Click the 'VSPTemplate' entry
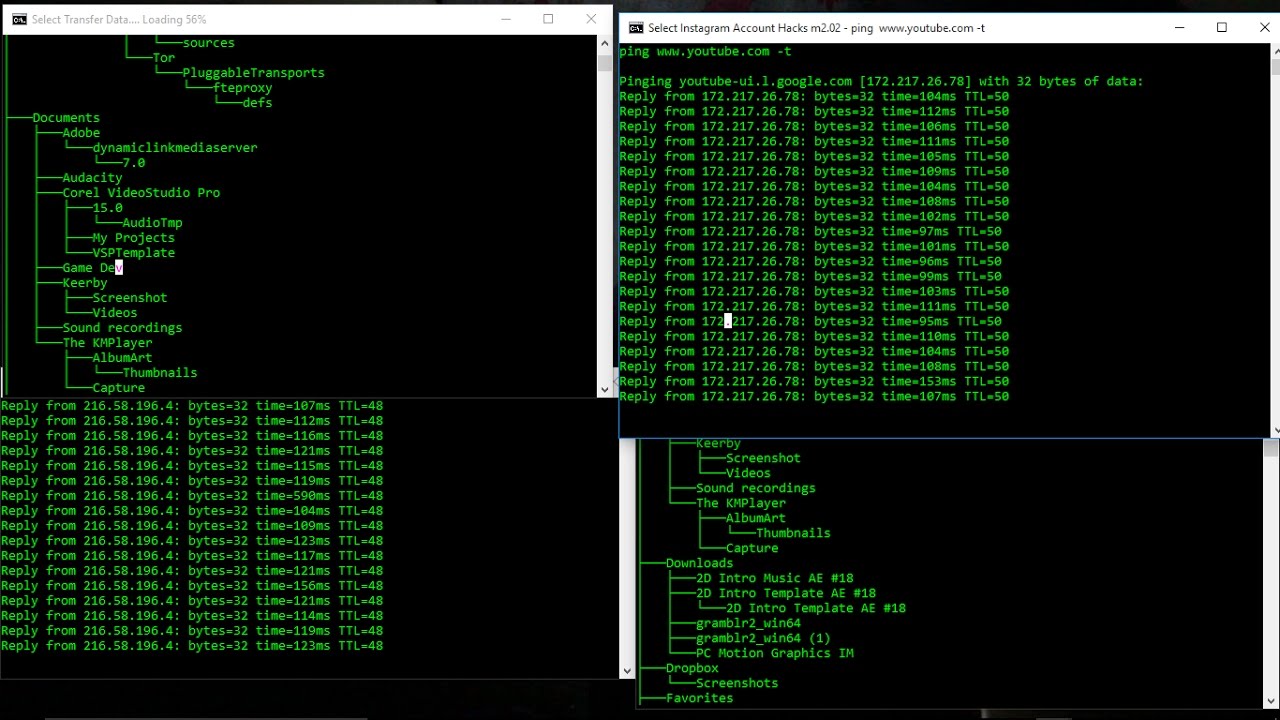 coord(133,253)
